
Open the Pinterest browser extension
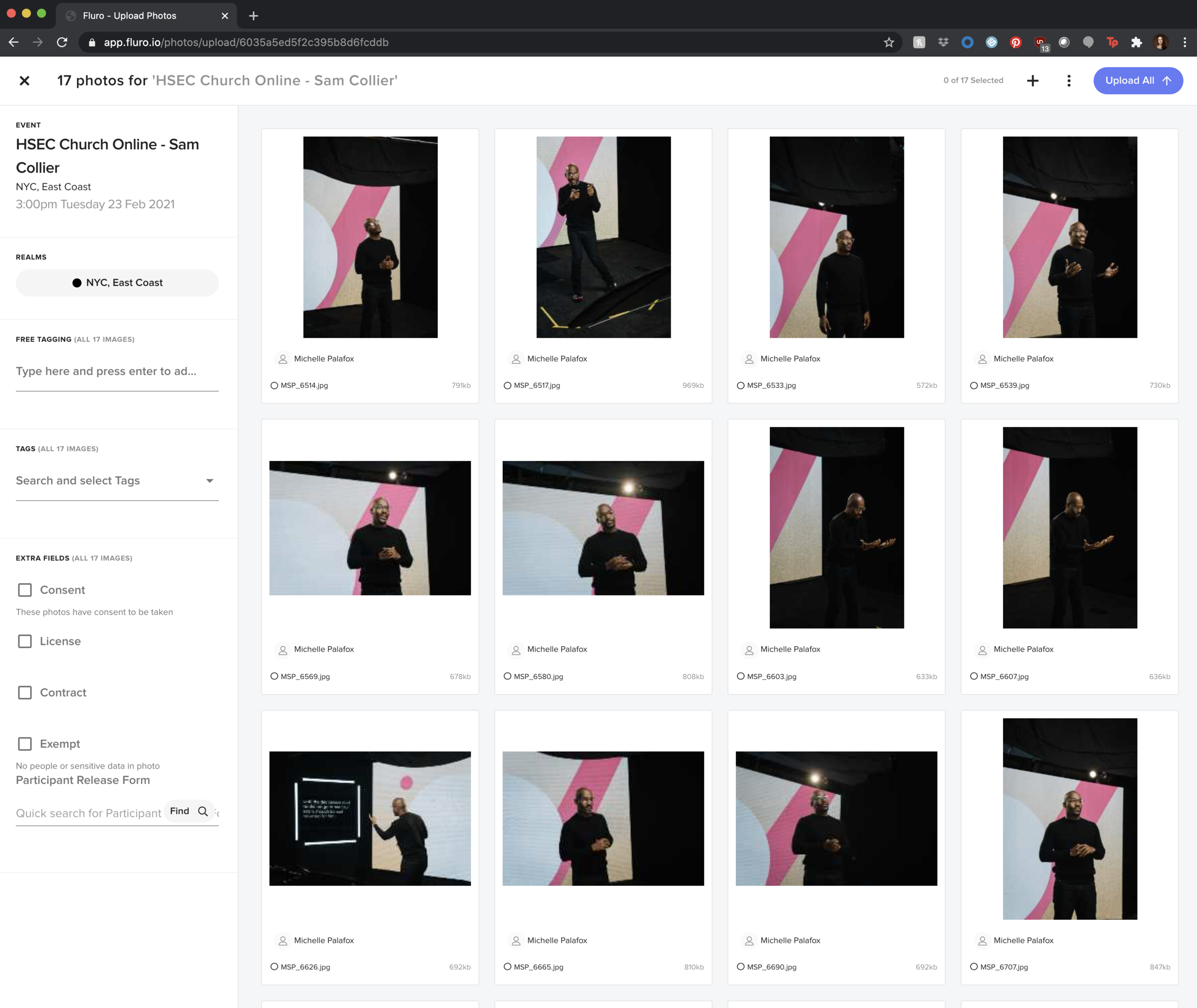1015,42
